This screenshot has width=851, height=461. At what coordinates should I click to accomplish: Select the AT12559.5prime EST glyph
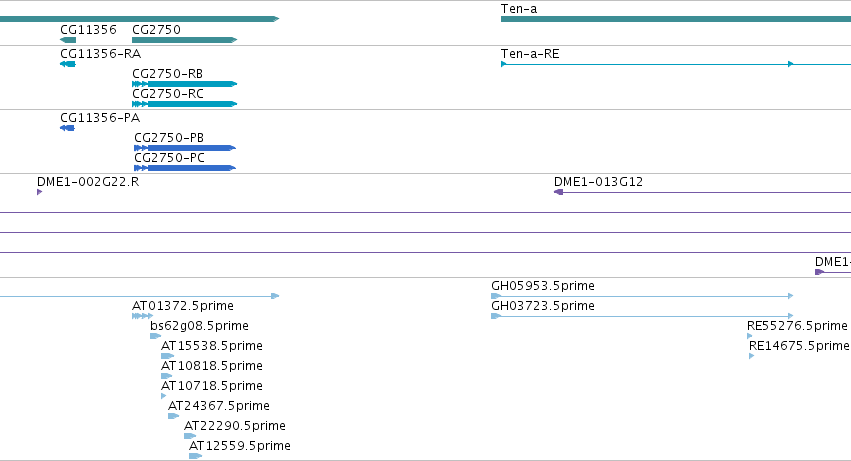195,456
